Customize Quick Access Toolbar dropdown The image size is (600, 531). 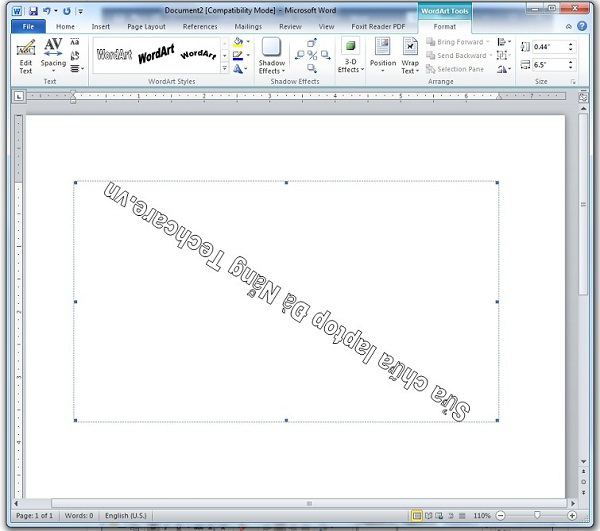pos(81,11)
